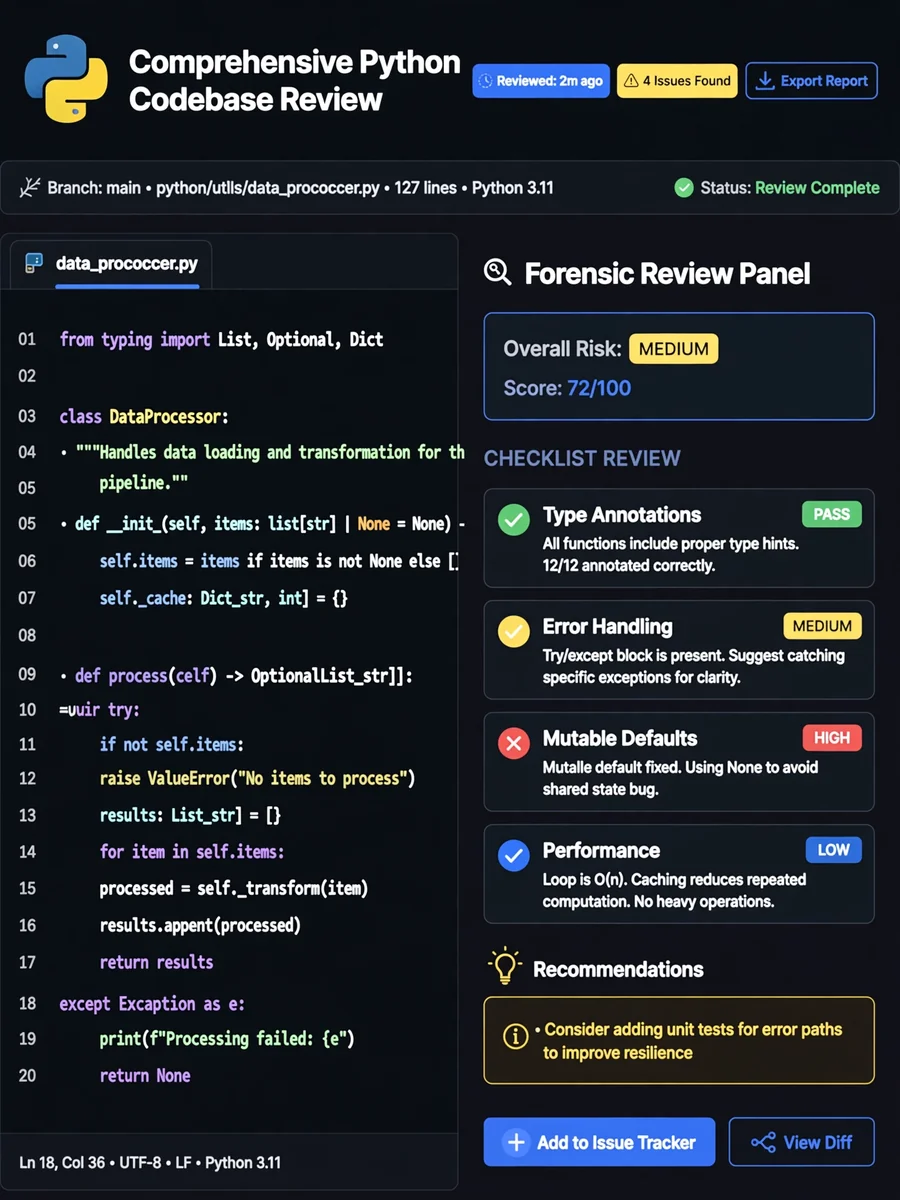Click line number 08 in the gutter
The width and height of the screenshot is (900, 1200).
pos(27,635)
